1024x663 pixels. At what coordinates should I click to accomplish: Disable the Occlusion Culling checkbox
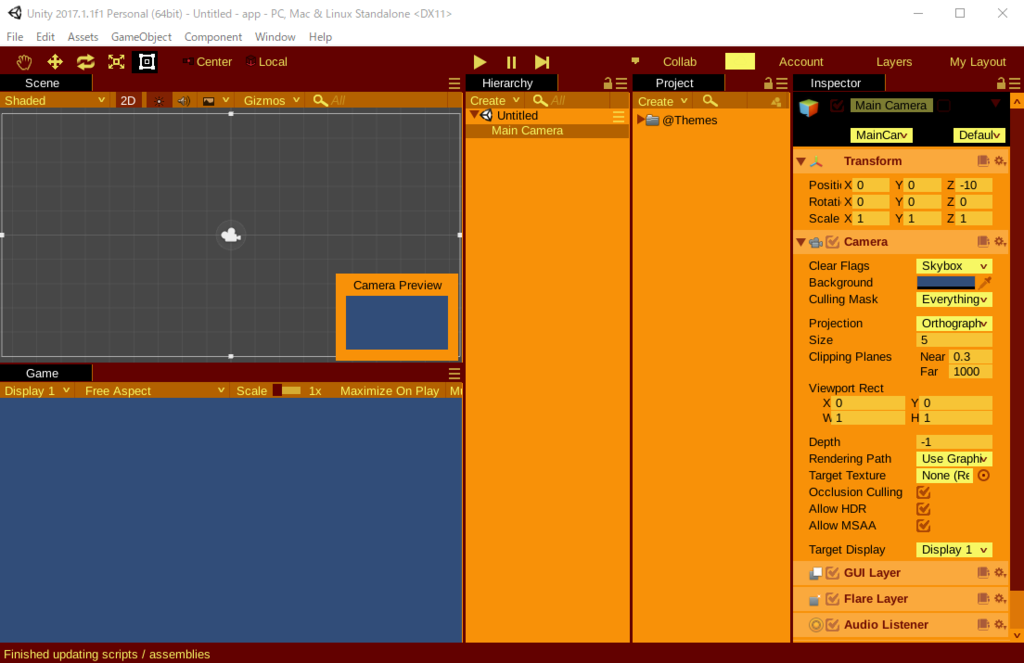point(922,492)
